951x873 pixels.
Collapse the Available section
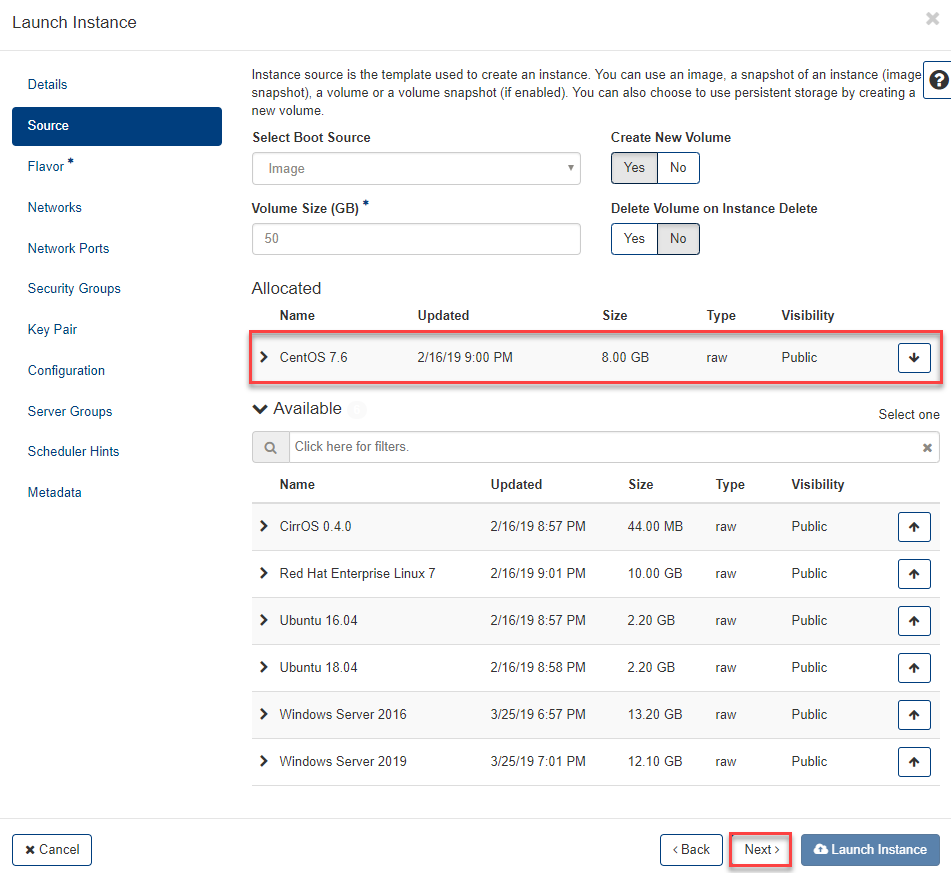(261, 409)
